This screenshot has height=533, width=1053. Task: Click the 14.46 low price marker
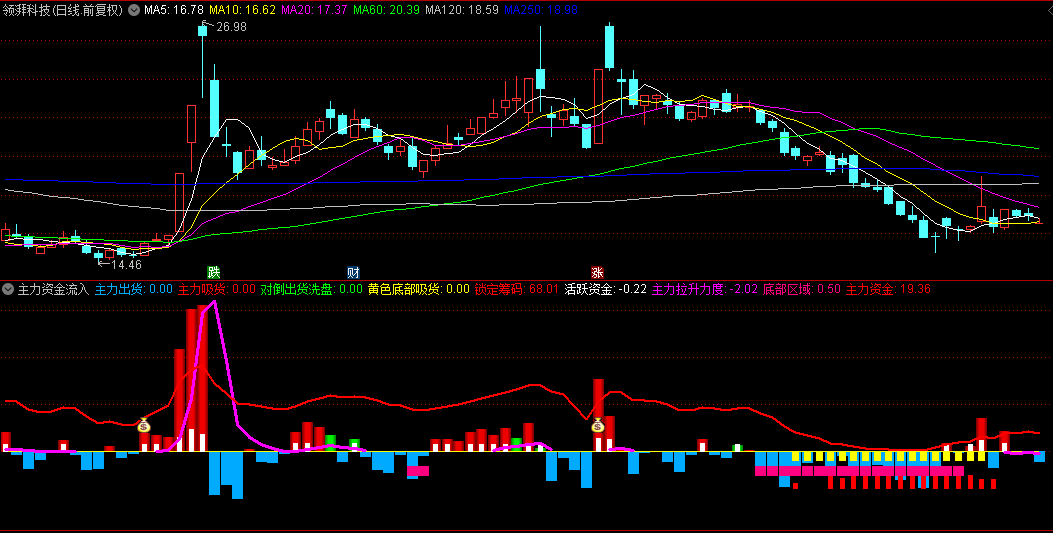point(126,264)
